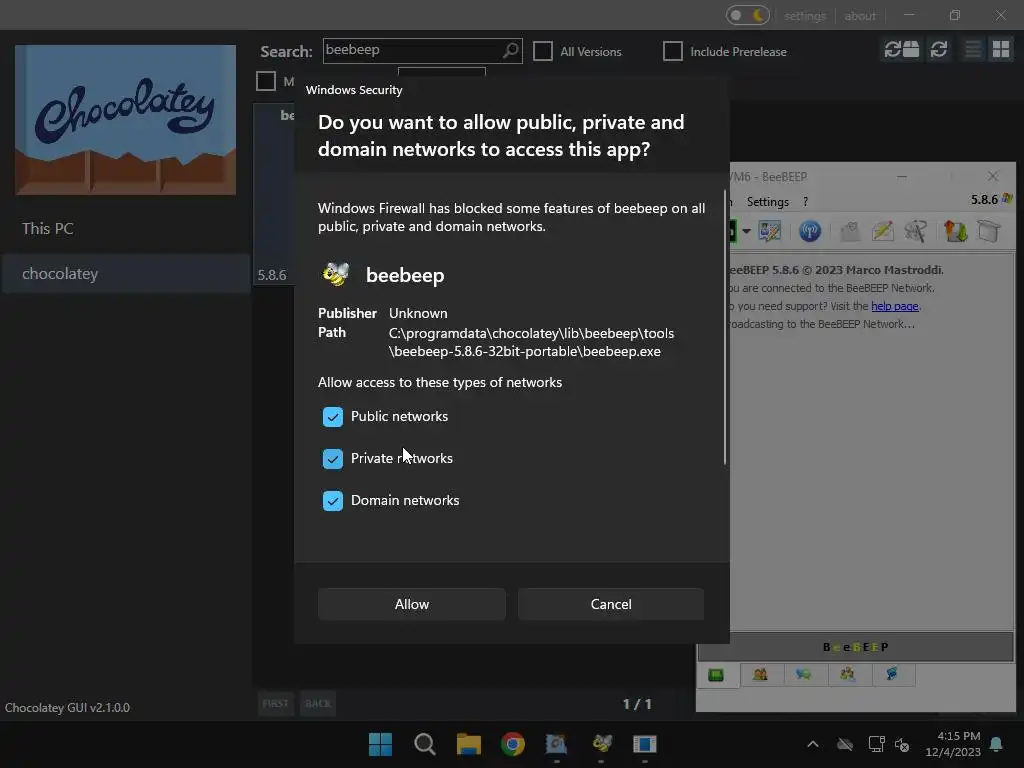The image size is (1024, 768).
Task: Open the notification bell in taskbar
Action: pos(997,744)
